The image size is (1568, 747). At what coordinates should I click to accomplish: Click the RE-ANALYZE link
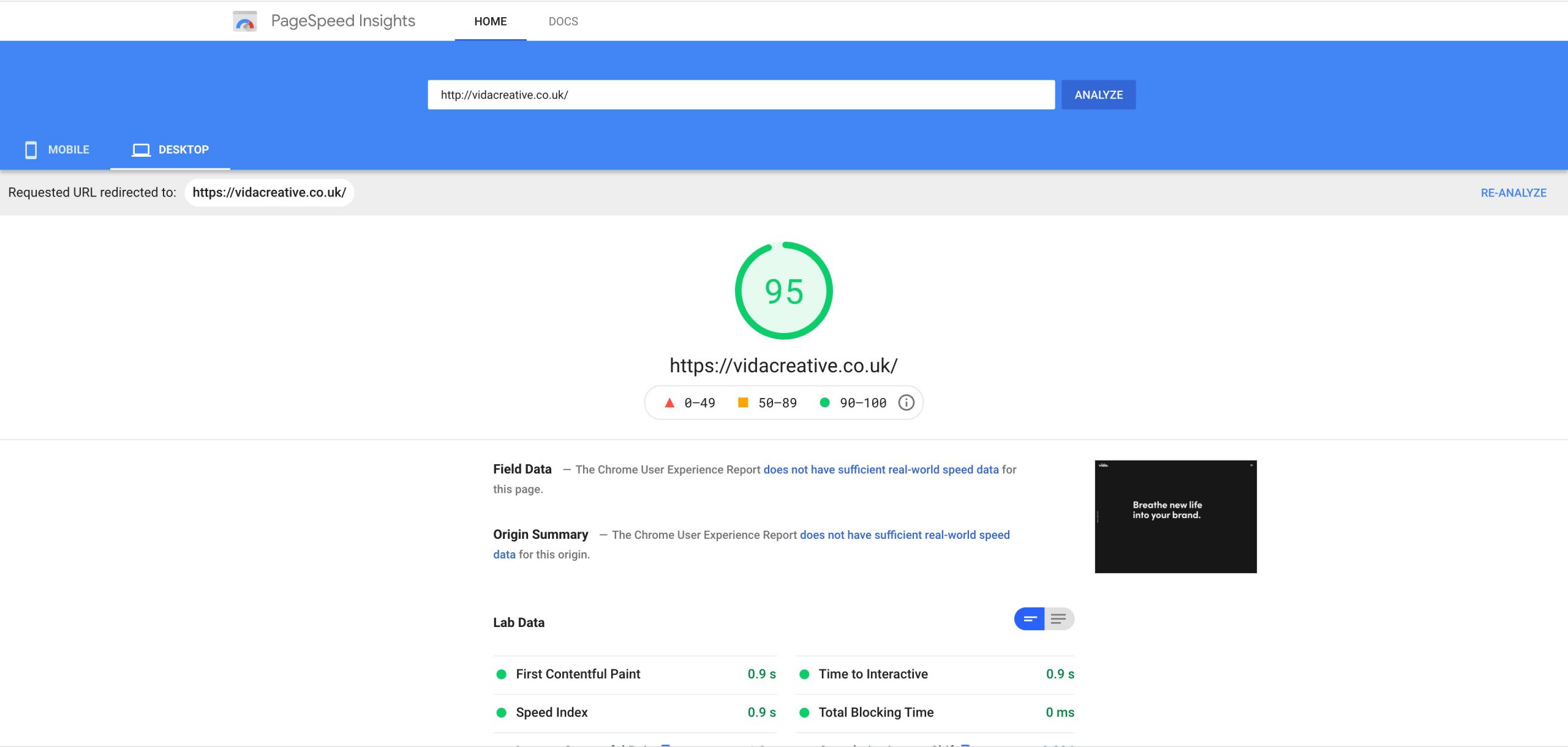tap(1513, 193)
